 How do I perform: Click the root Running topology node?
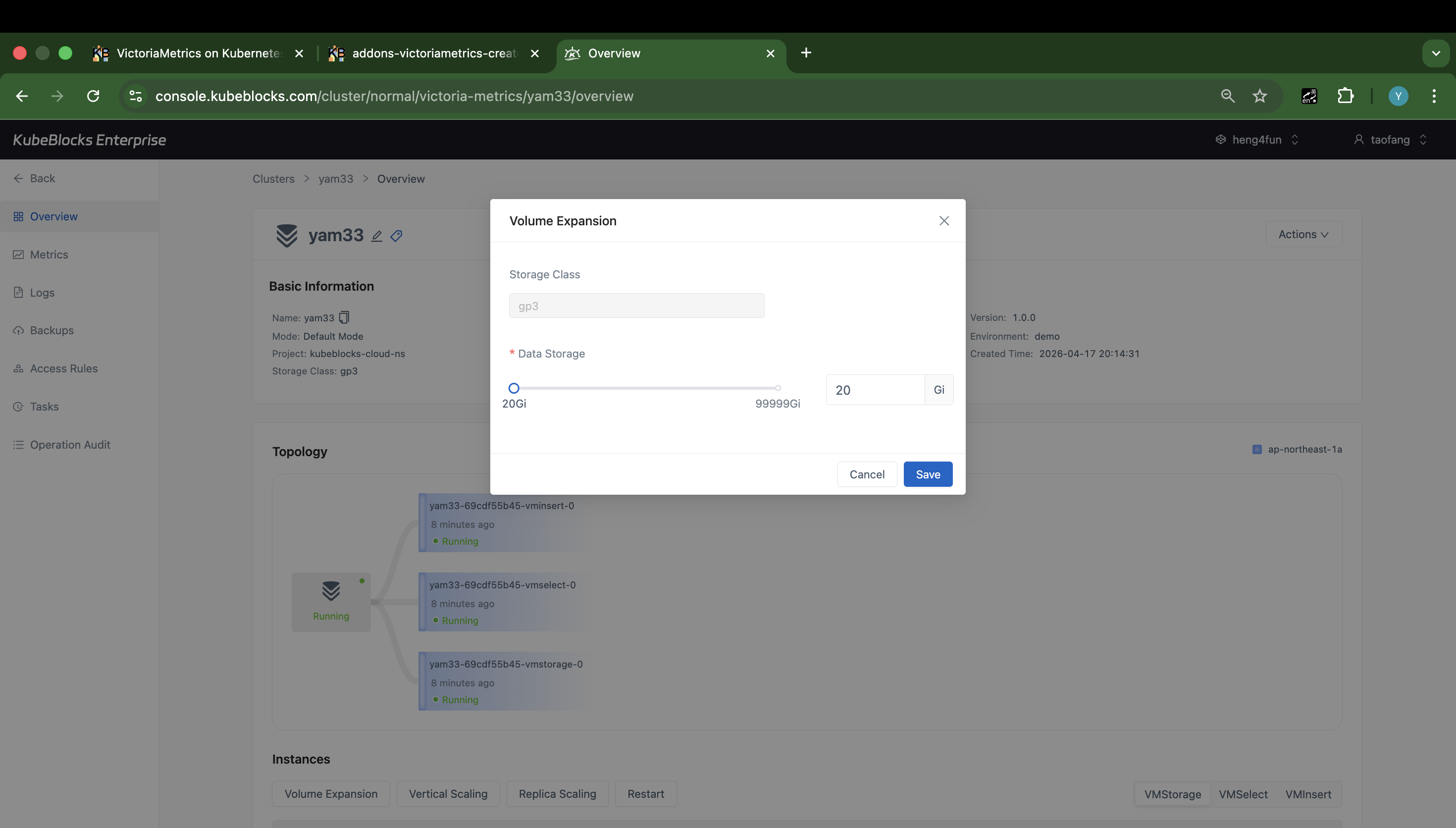[x=331, y=602]
